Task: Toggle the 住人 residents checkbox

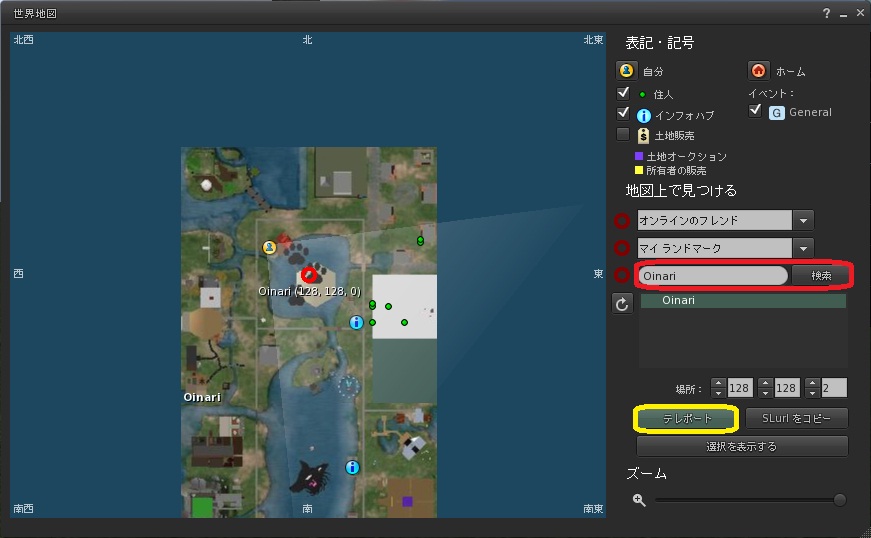Action: point(624,93)
